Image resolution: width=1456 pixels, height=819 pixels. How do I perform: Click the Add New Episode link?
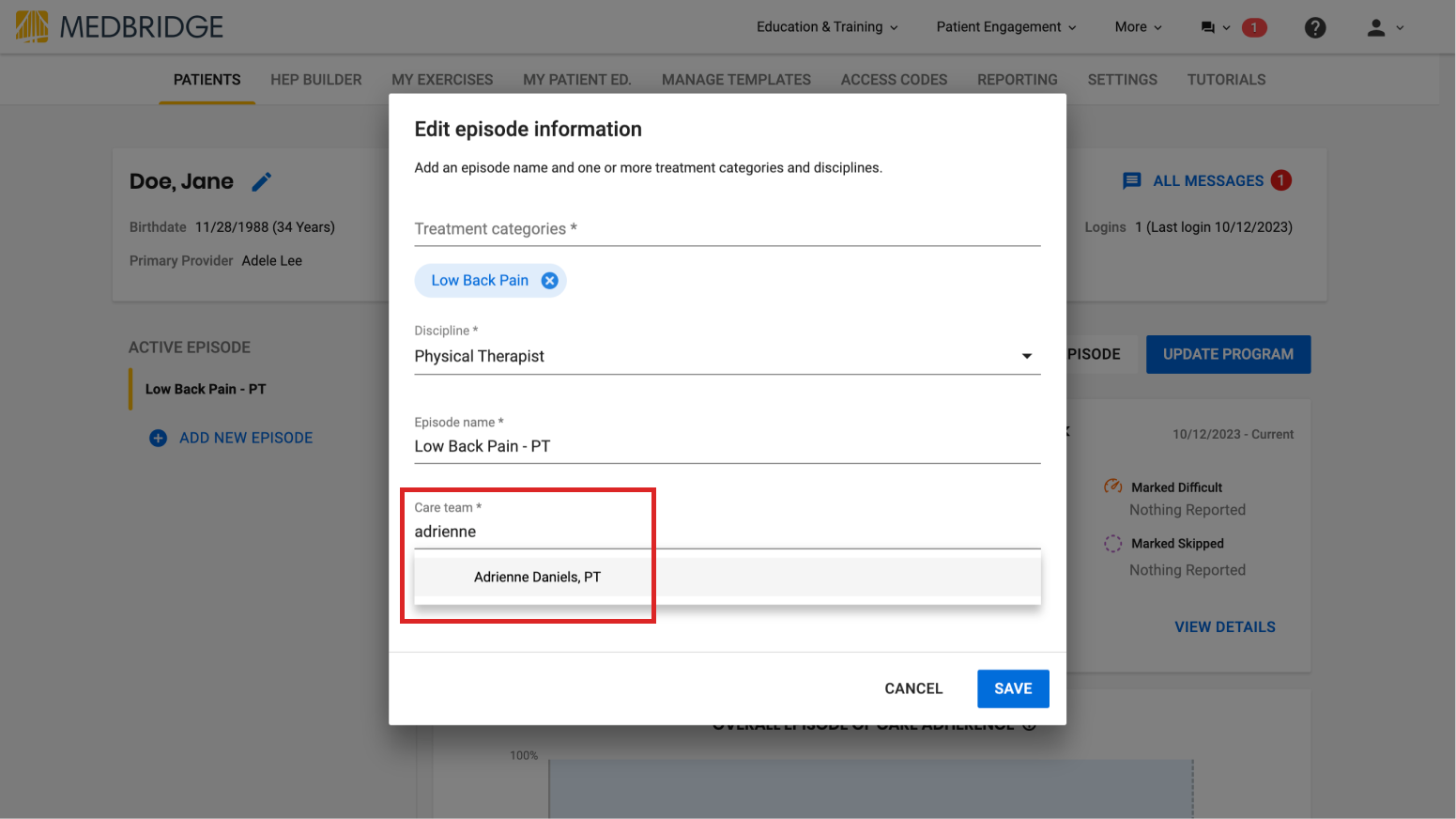point(246,438)
